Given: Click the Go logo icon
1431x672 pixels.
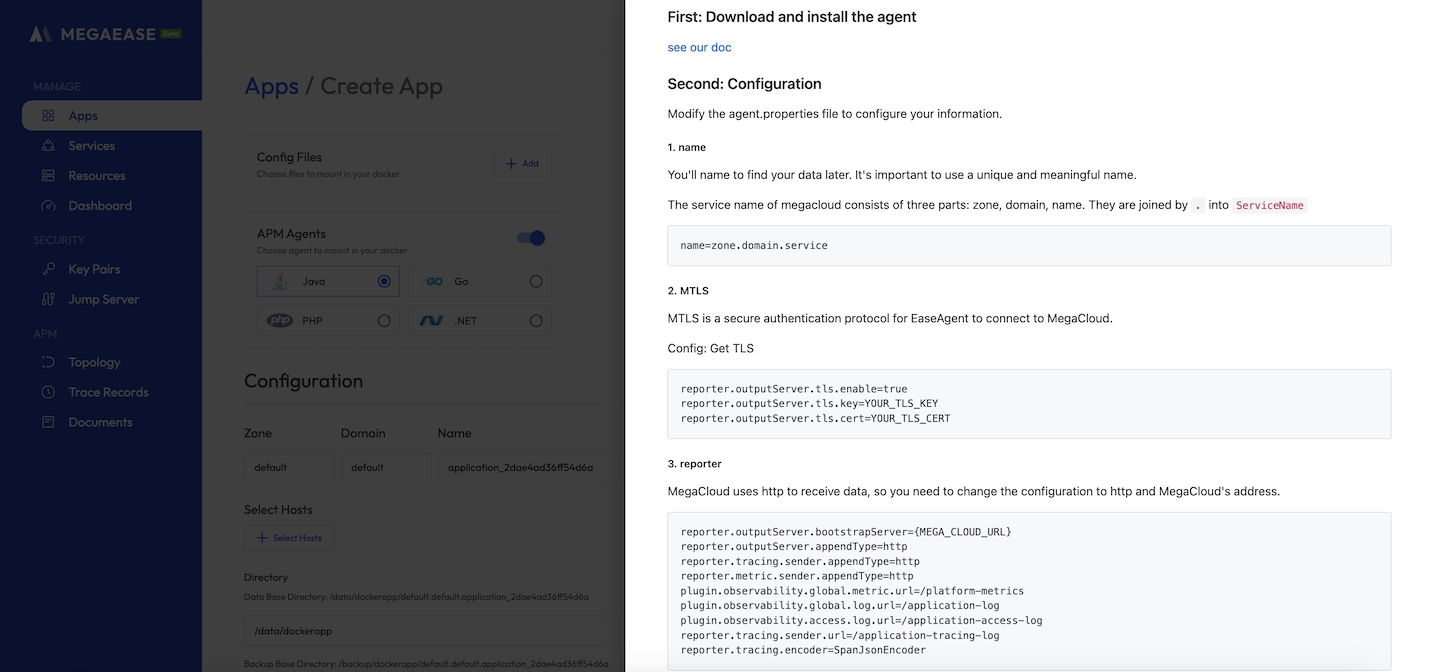Looking at the screenshot, I should [433, 282].
